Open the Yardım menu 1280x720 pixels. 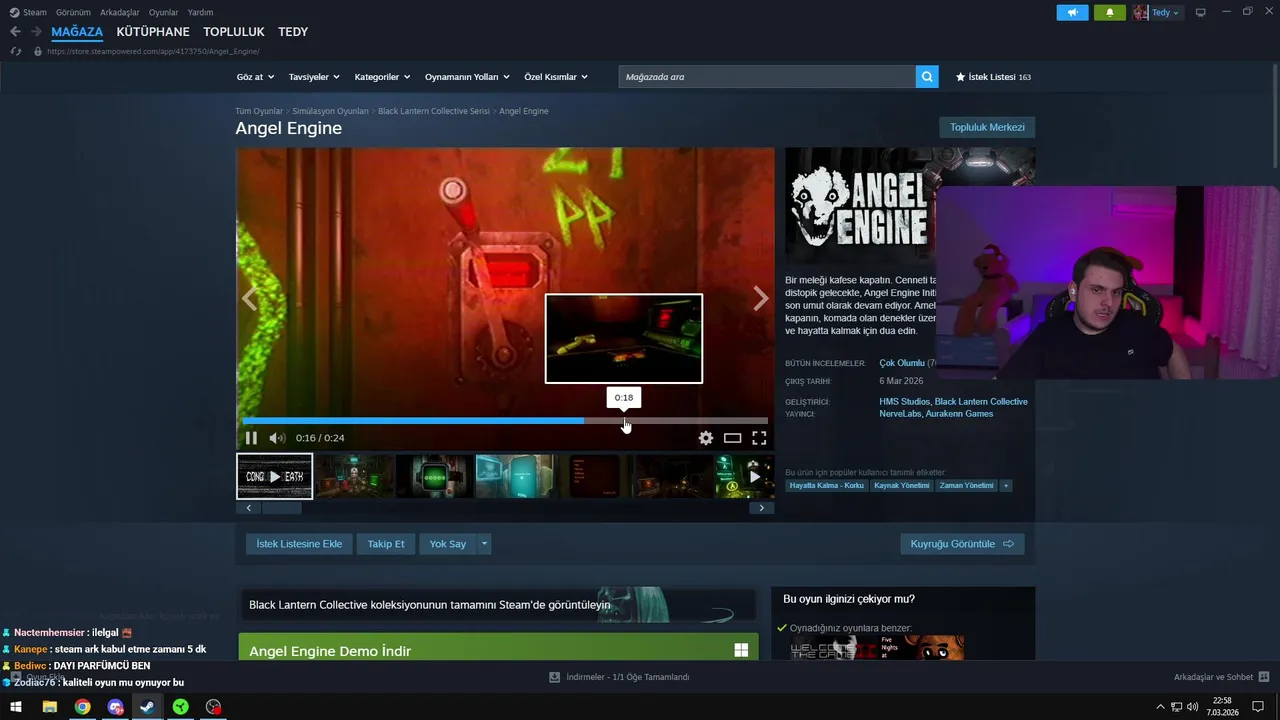[x=200, y=12]
